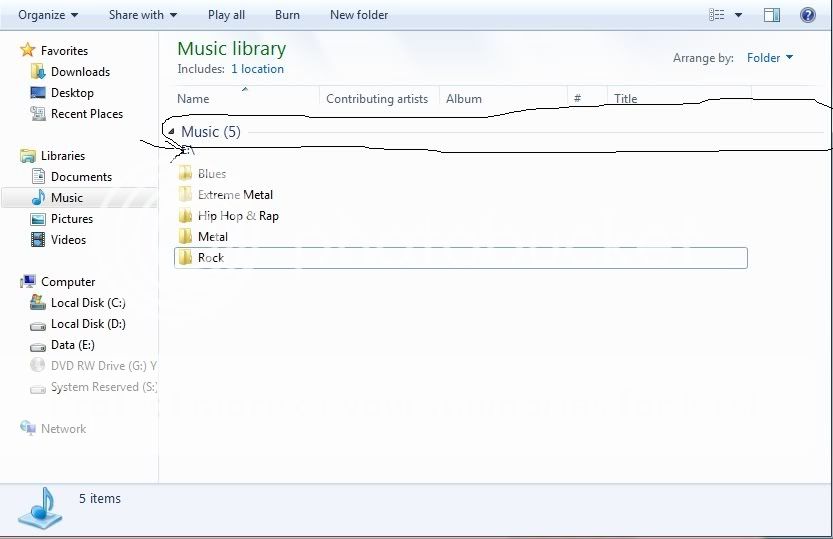
Task: Click the Libraries icon in sidebar
Action: (28, 156)
